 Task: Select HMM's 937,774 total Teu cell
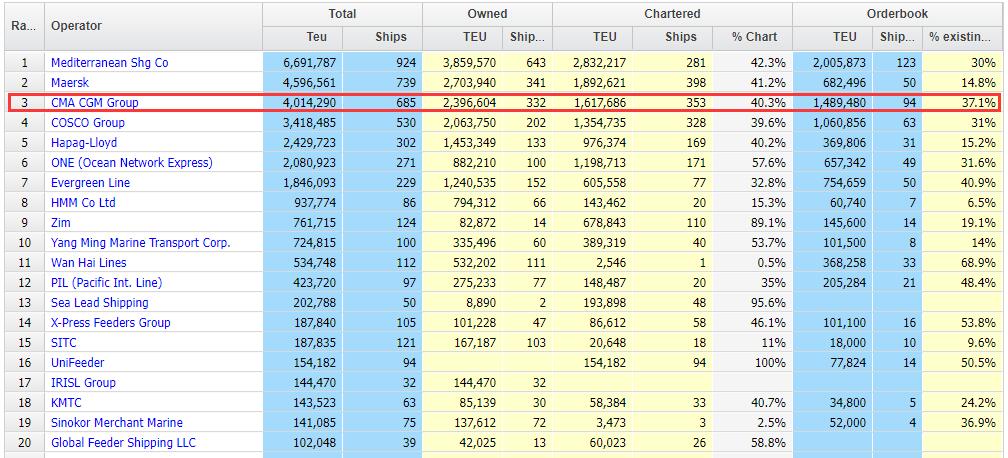(x=303, y=203)
